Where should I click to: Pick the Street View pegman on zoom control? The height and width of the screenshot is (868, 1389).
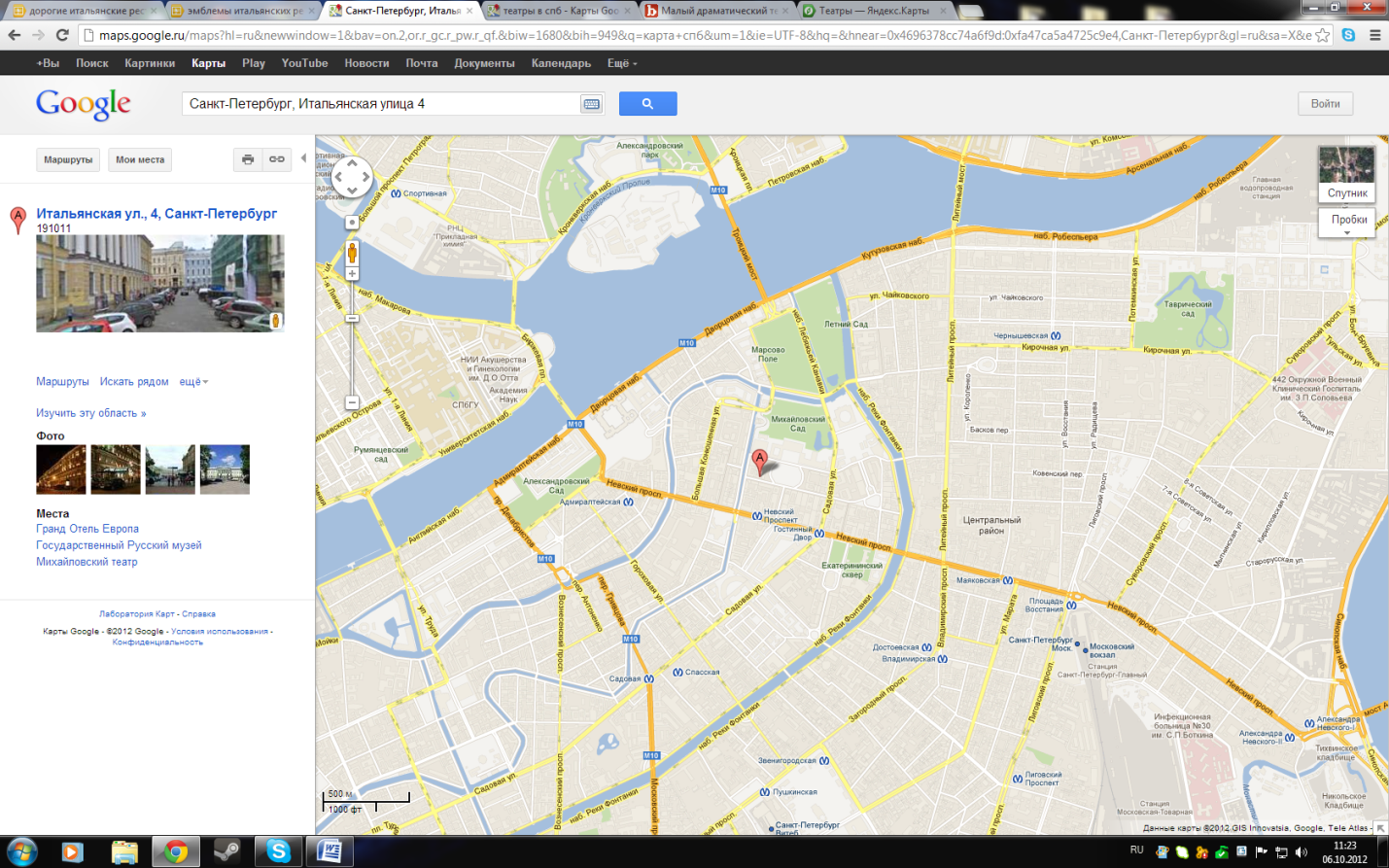click(352, 254)
